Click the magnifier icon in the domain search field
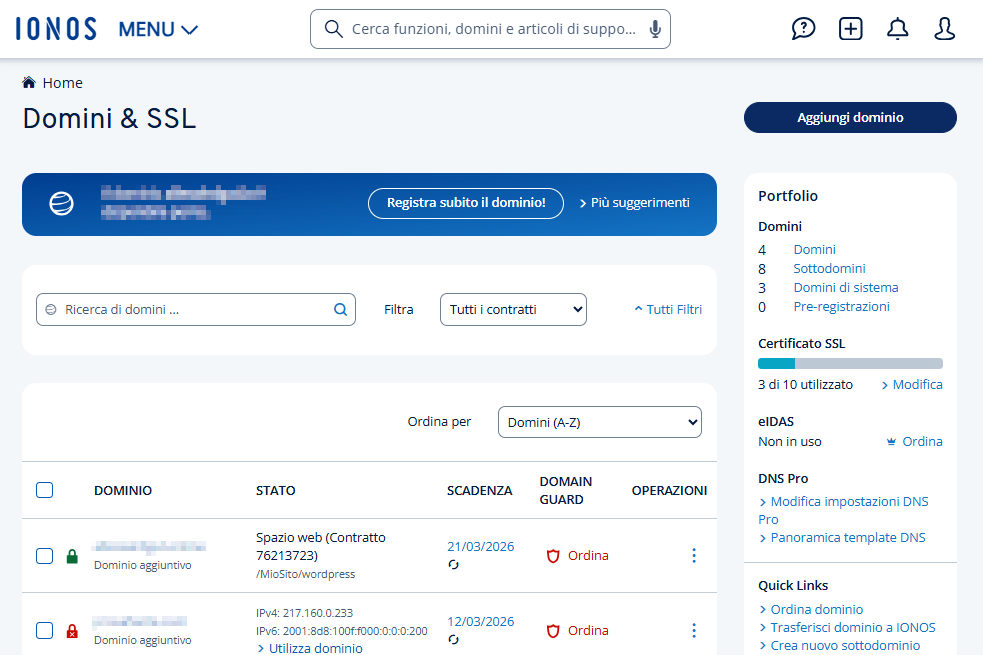983x655 pixels. coord(340,309)
